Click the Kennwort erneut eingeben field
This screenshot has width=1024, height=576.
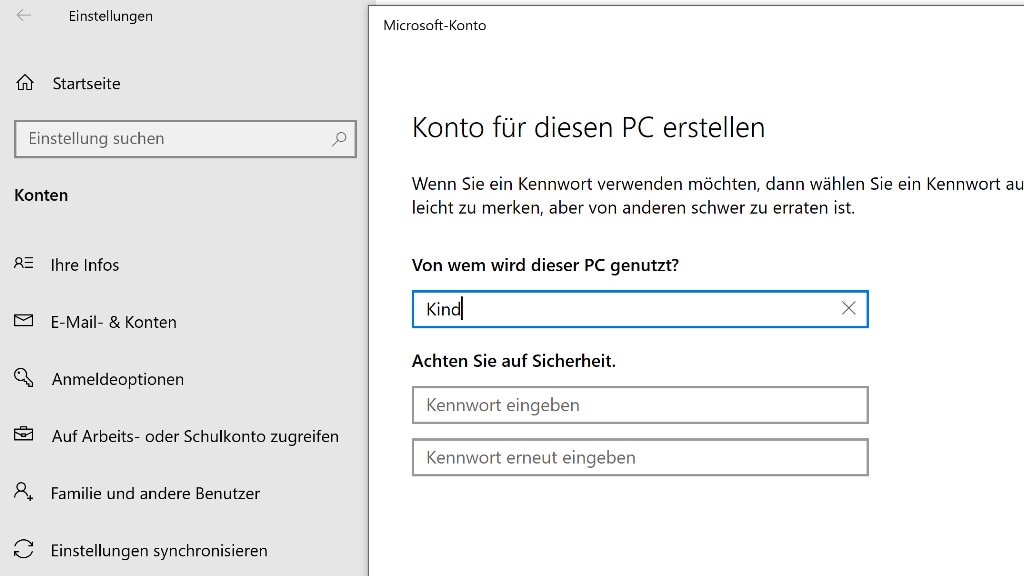tap(640, 457)
